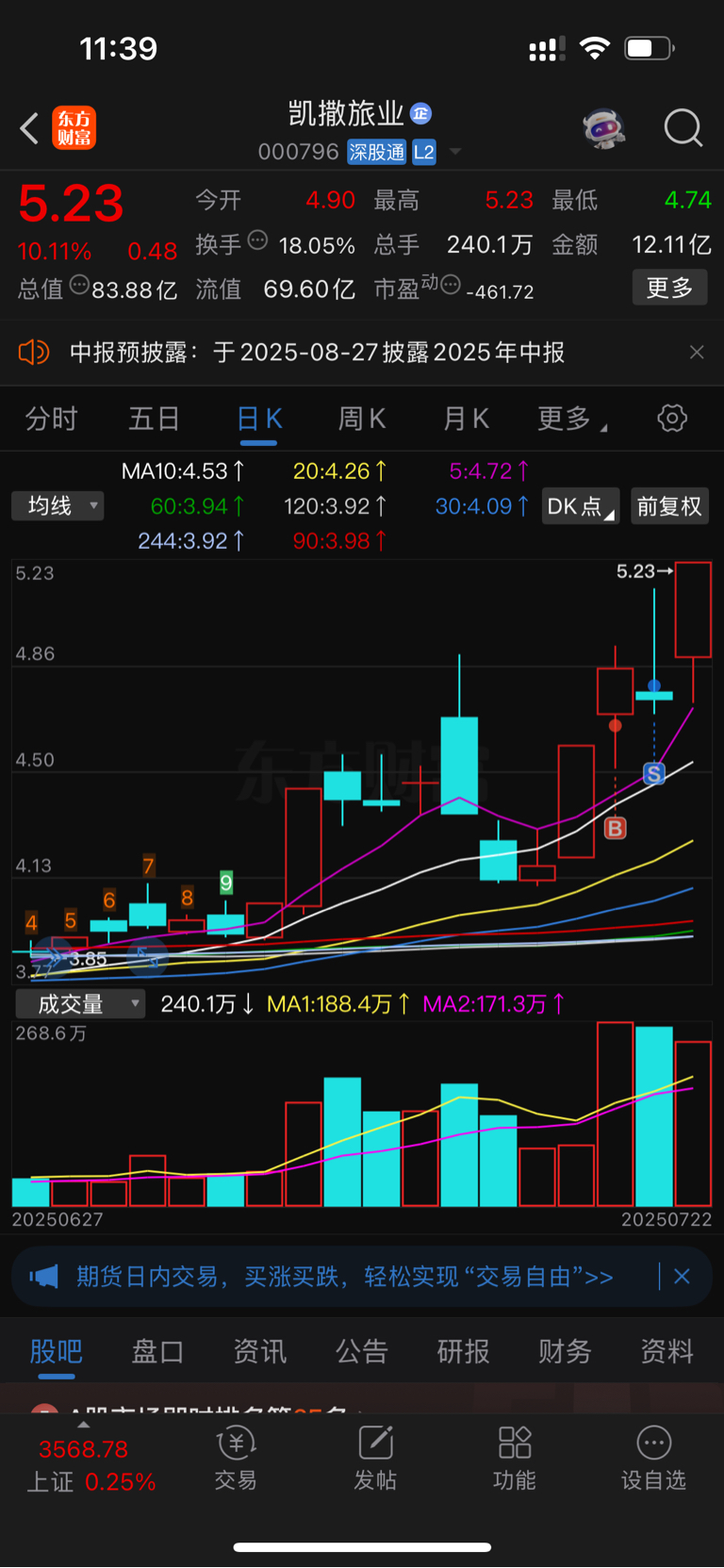The image size is (724, 1568).
Task: Tap the stock code 000796
Action: coord(298,152)
